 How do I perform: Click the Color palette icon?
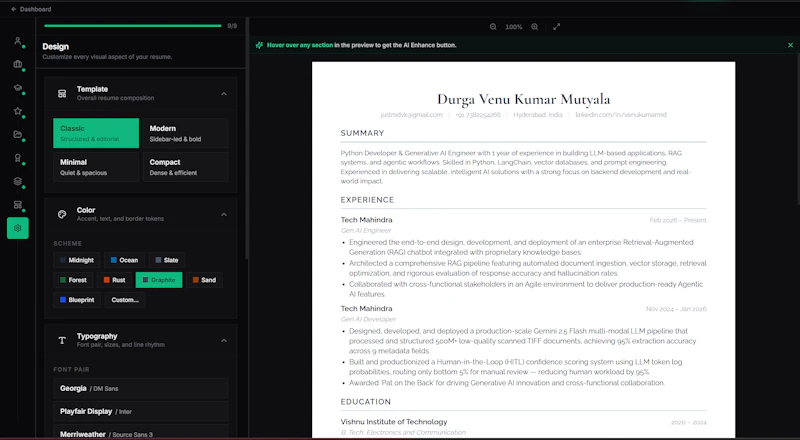(62, 214)
